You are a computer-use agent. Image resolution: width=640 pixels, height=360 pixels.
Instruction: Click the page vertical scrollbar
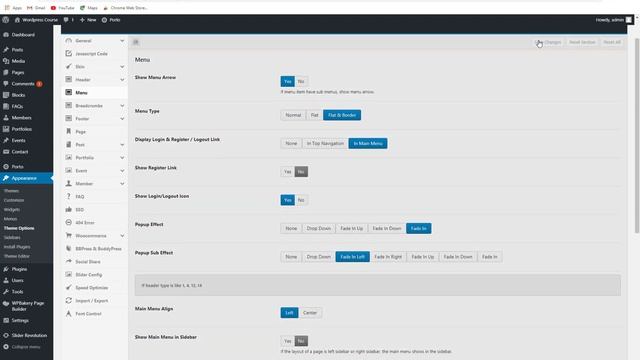tap(637, 136)
